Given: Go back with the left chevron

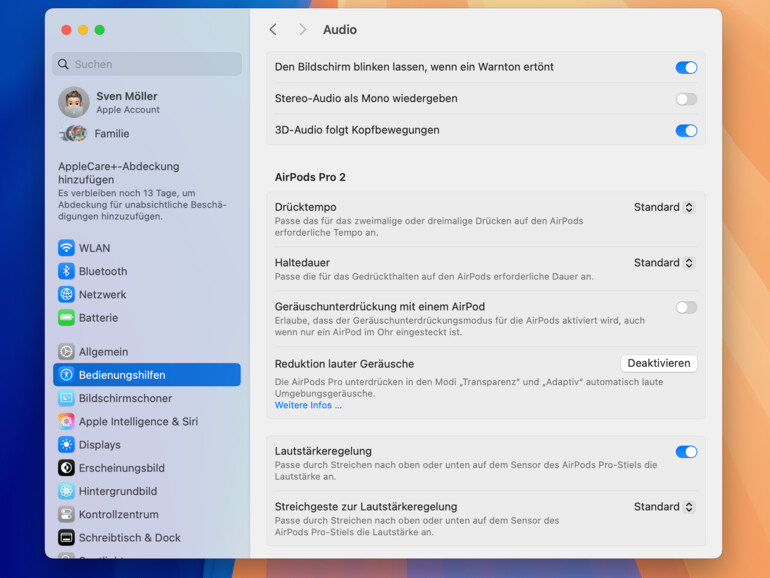Looking at the screenshot, I should click(273, 30).
